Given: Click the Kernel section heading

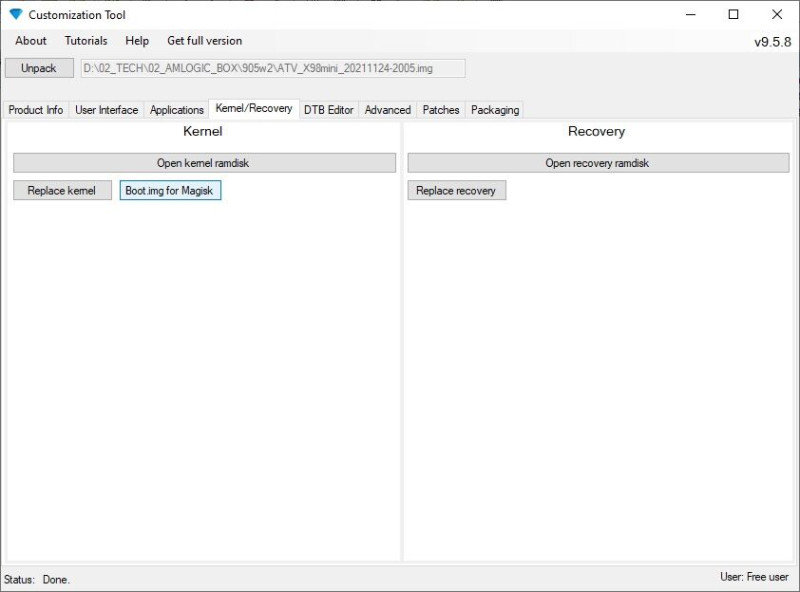Looking at the screenshot, I should (x=203, y=132).
